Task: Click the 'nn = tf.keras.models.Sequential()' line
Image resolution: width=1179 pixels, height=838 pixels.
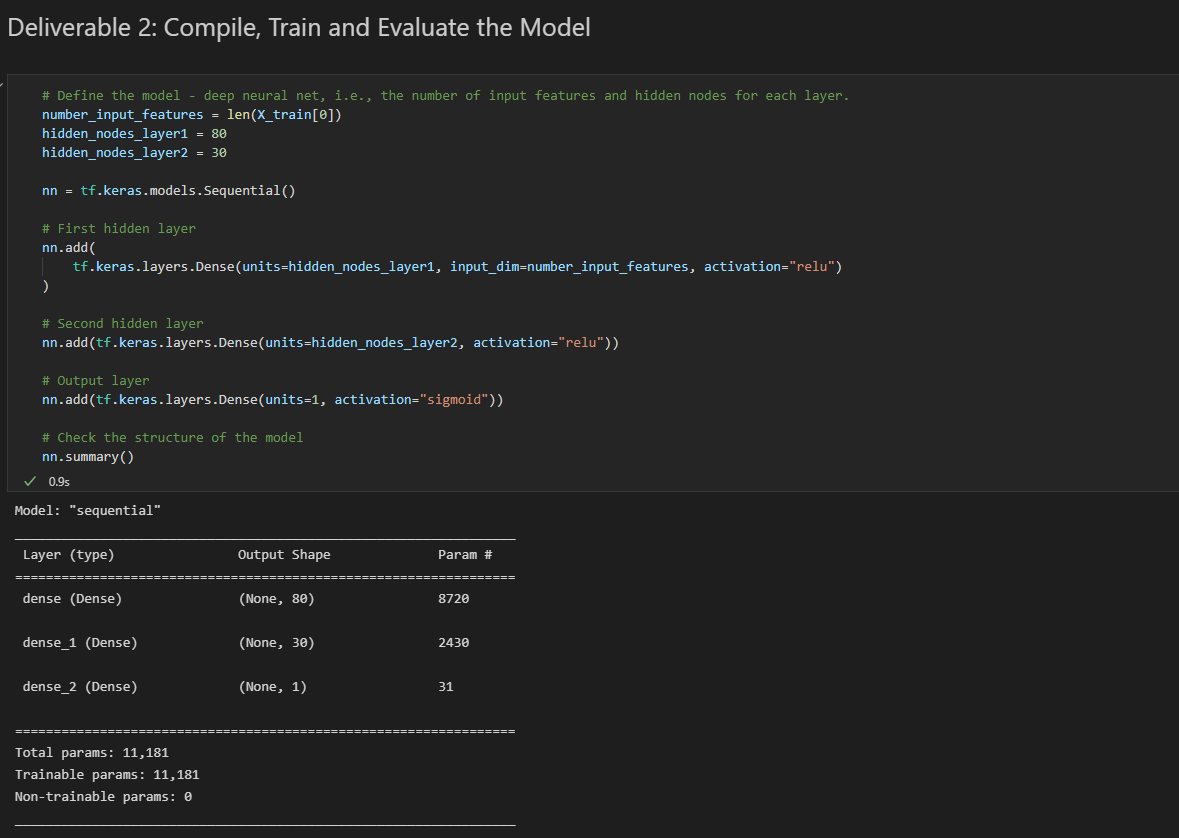Action: pyautogui.click(x=169, y=190)
